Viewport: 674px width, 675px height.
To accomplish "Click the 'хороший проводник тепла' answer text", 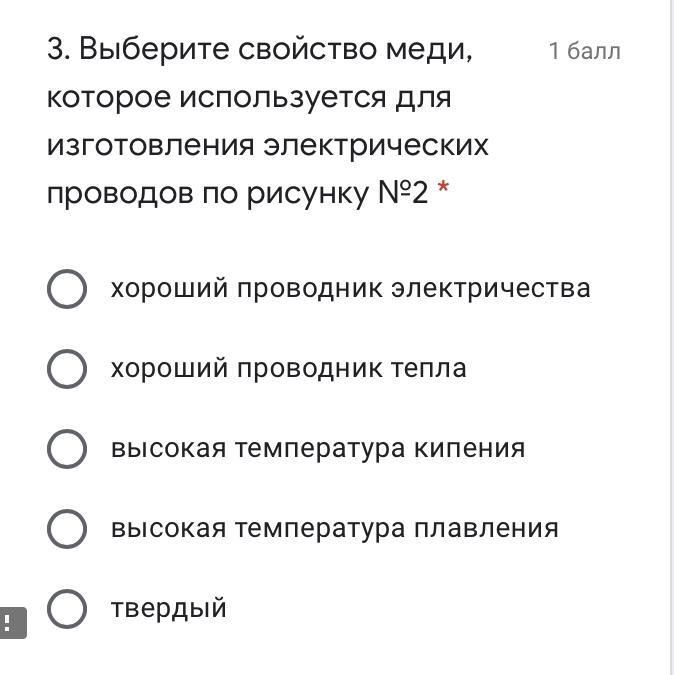I will point(288,369).
